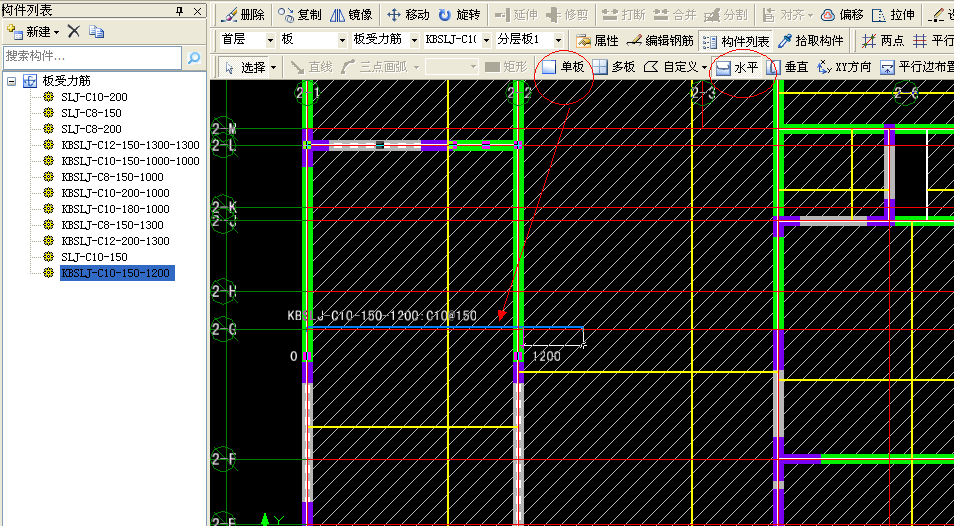This screenshot has width=954, height=526.
Task: Click the Delete (删除) tool
Action: click(x=242, y=15)
